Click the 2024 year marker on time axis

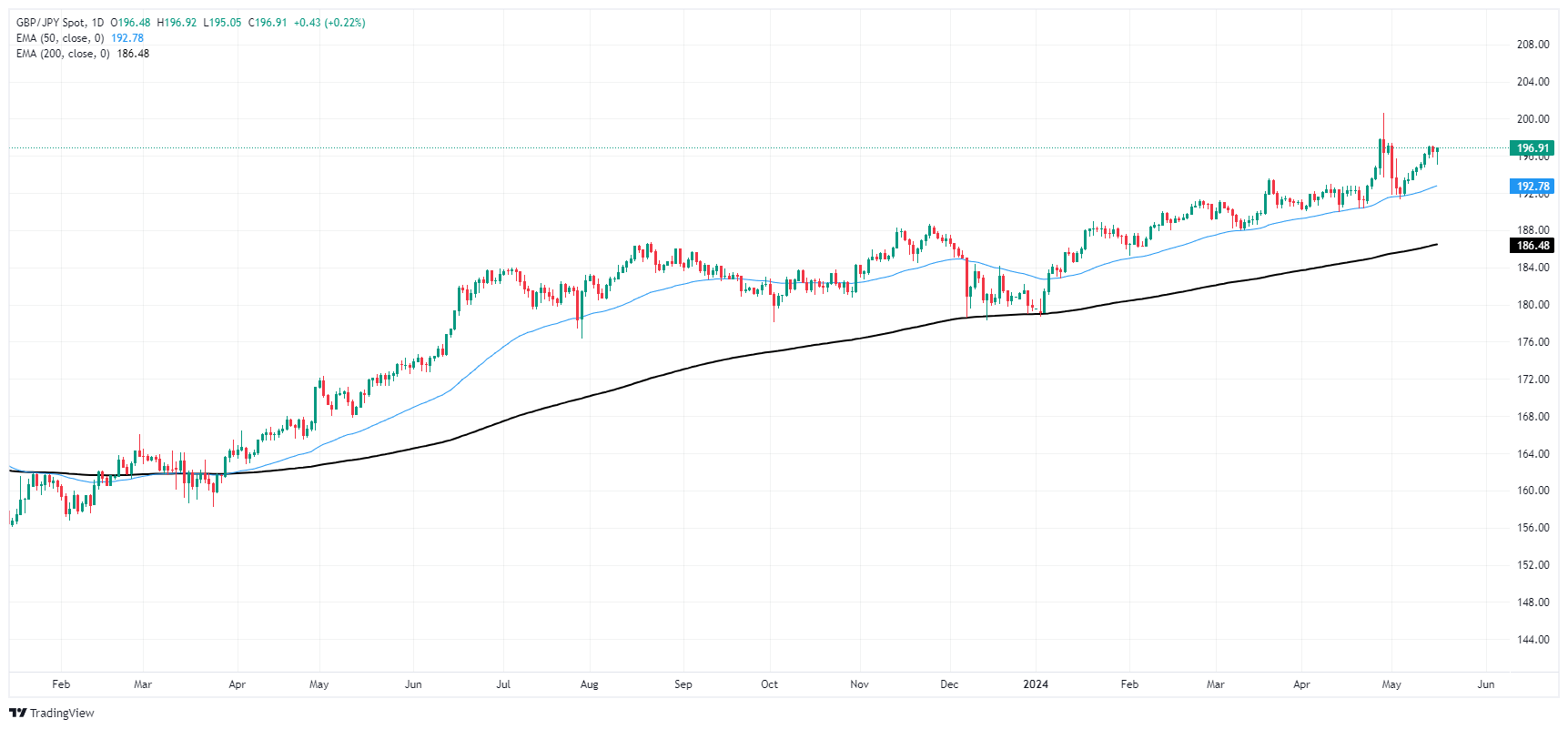click(1036, 684)
